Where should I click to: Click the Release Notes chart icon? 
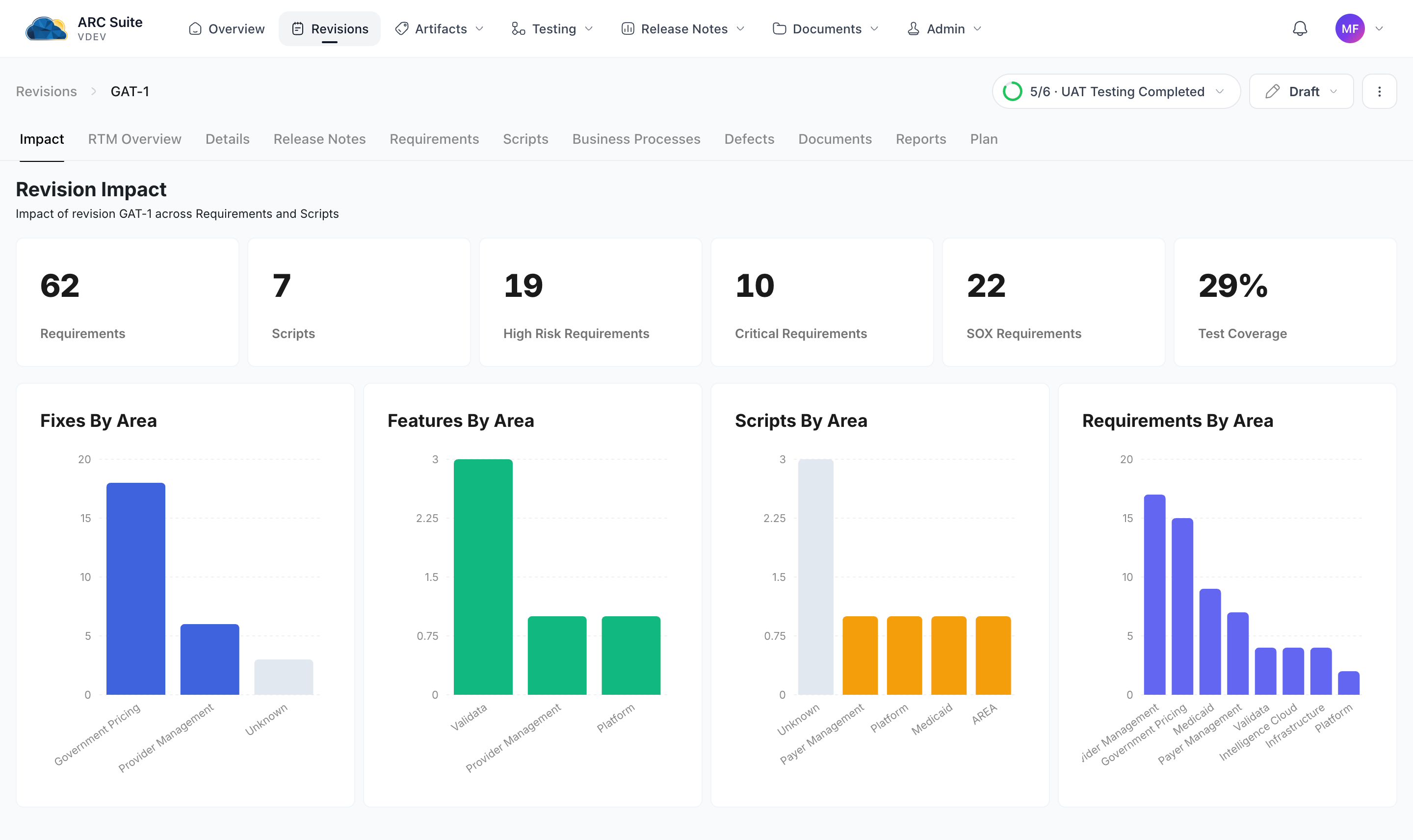(x=628, y=29)
